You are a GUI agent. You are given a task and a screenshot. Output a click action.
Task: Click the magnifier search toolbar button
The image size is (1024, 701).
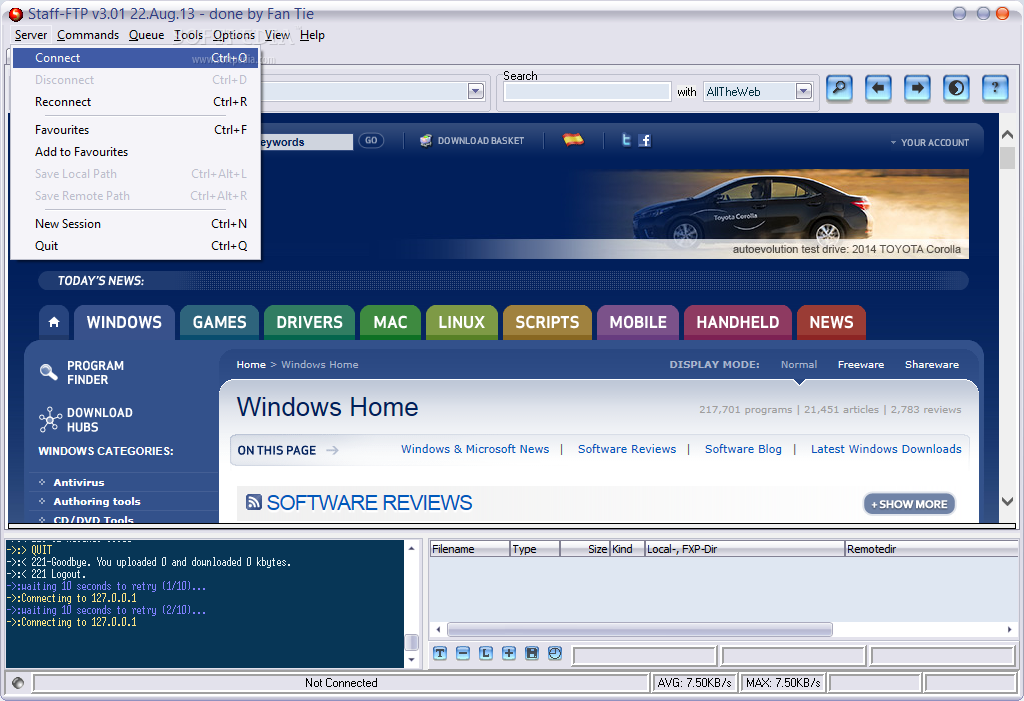pyautogui.click(x=839, y=88)
